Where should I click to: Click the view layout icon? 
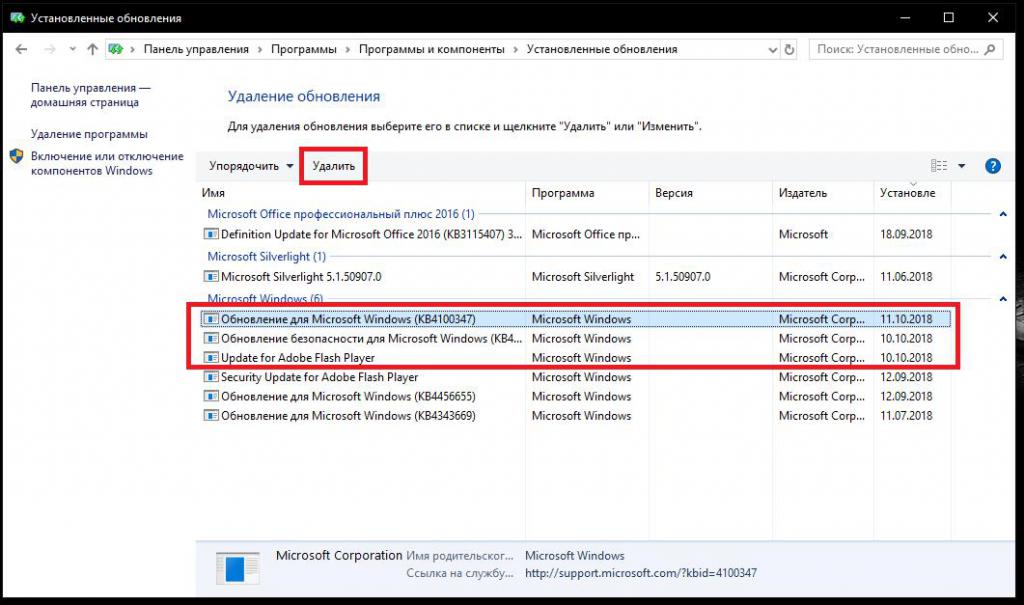point(938,166)
